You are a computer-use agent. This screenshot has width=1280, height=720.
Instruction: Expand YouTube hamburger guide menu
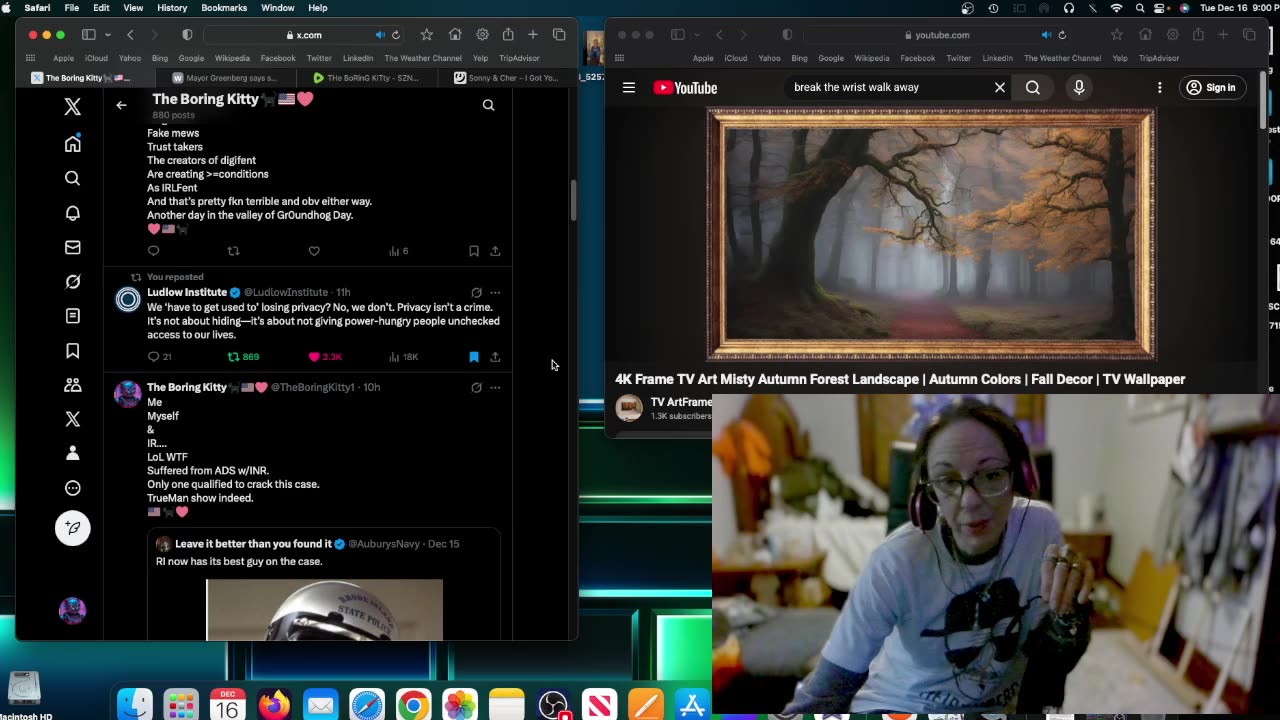pyautogui.click(x=629, y=88)
